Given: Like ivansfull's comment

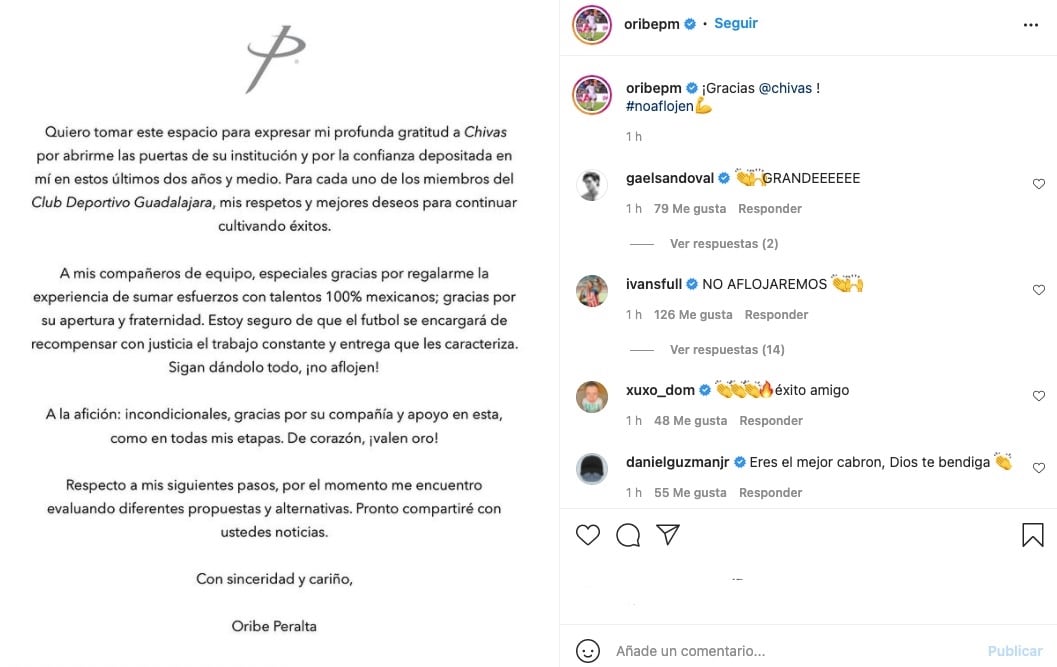Looking at the screenshot, I should point(1038,290).
